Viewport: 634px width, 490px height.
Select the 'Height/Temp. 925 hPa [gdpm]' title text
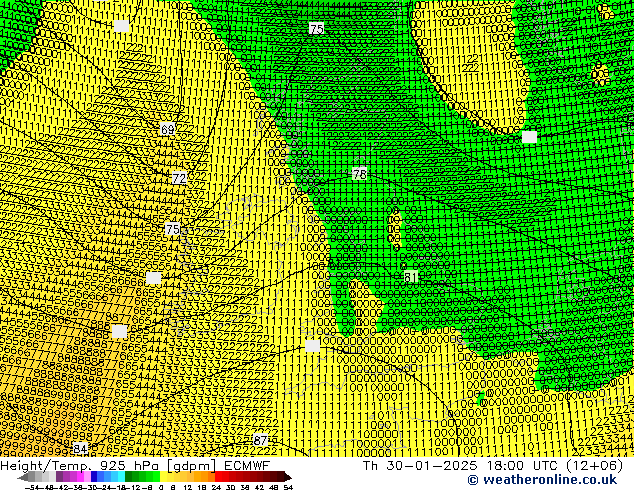(x=108, y=466)
